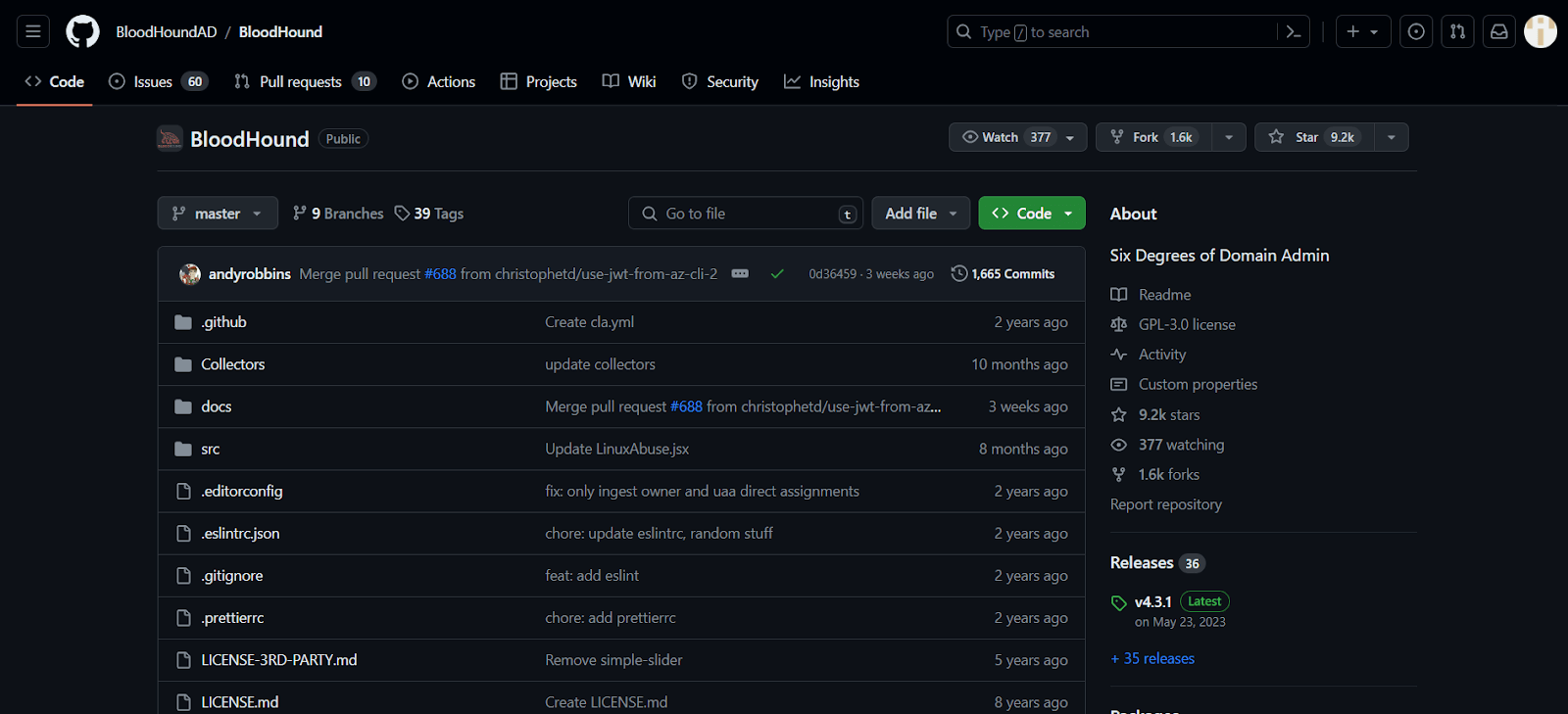Open the Add file dropdown

921,214
